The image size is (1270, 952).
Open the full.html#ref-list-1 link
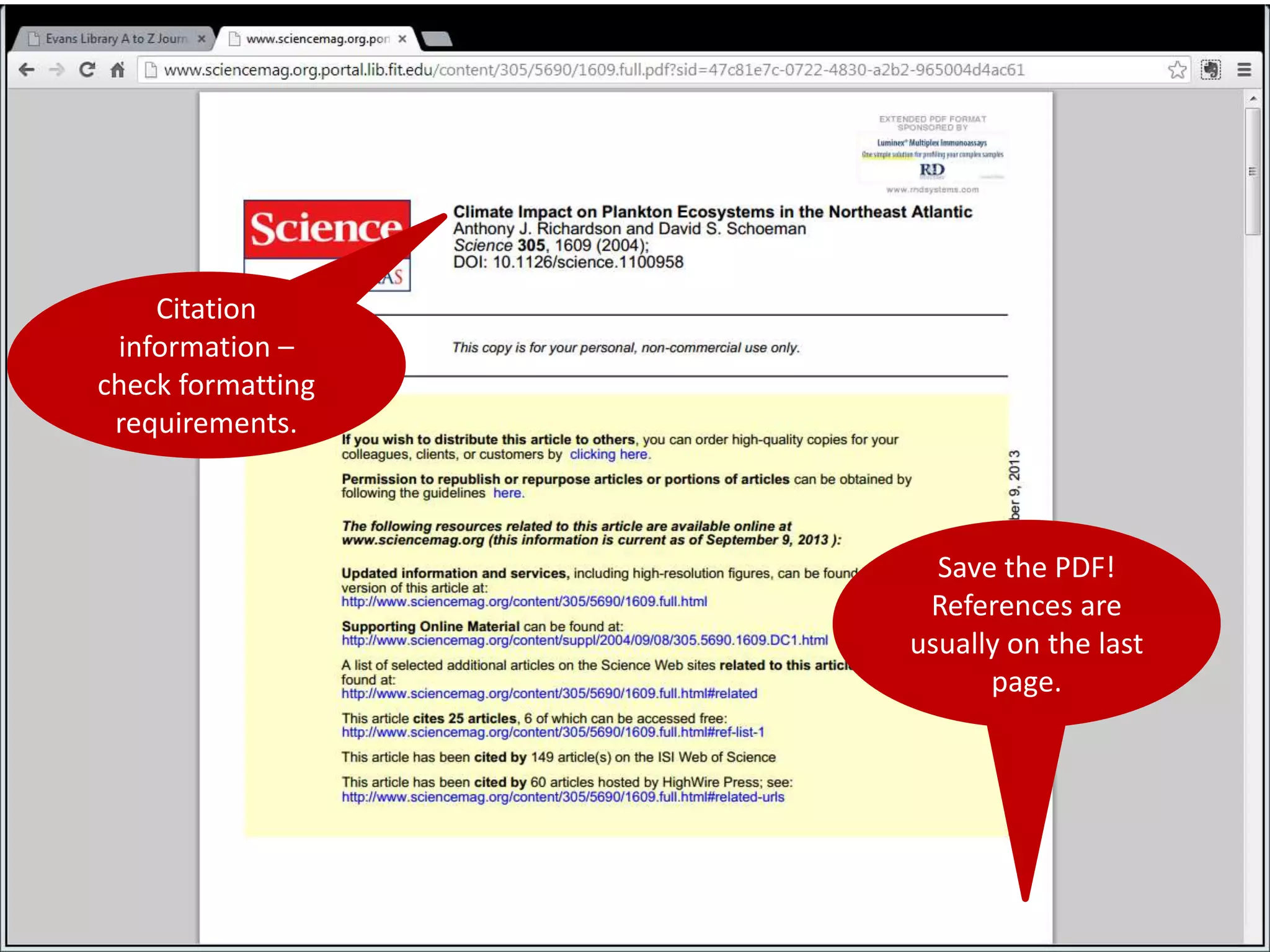point(553,733)
